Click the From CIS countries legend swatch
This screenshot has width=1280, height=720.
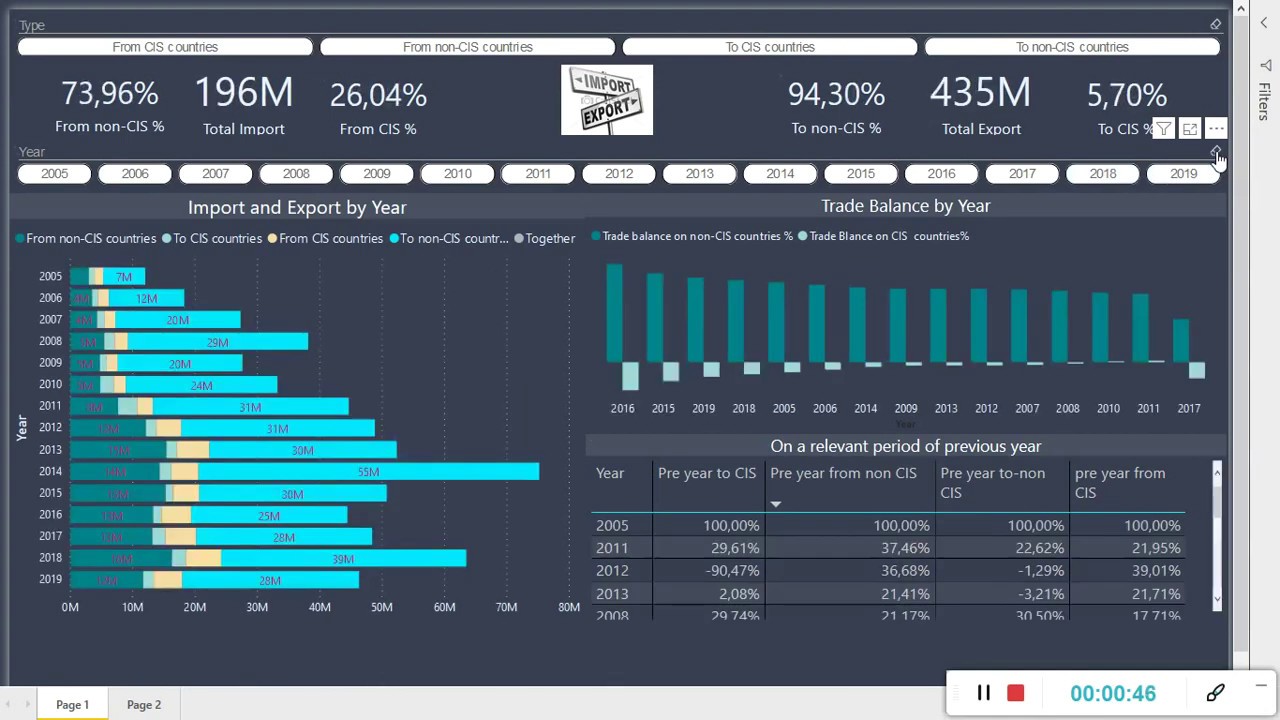pos(272,239)
